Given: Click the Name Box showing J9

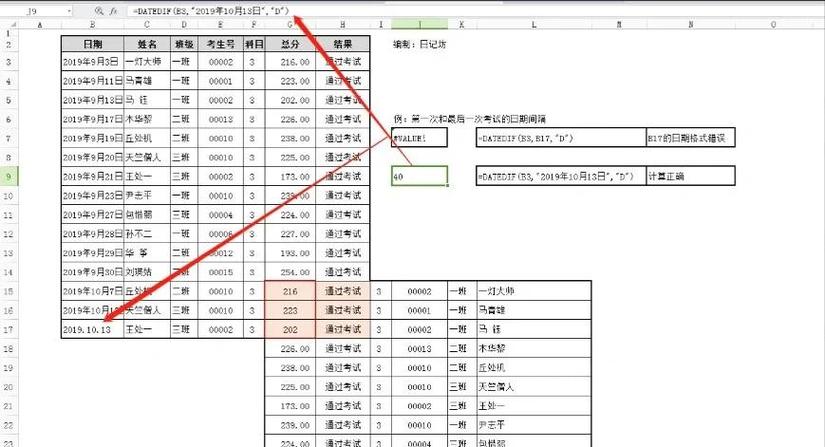Looking at the screenshot, I should pos(34,10).
